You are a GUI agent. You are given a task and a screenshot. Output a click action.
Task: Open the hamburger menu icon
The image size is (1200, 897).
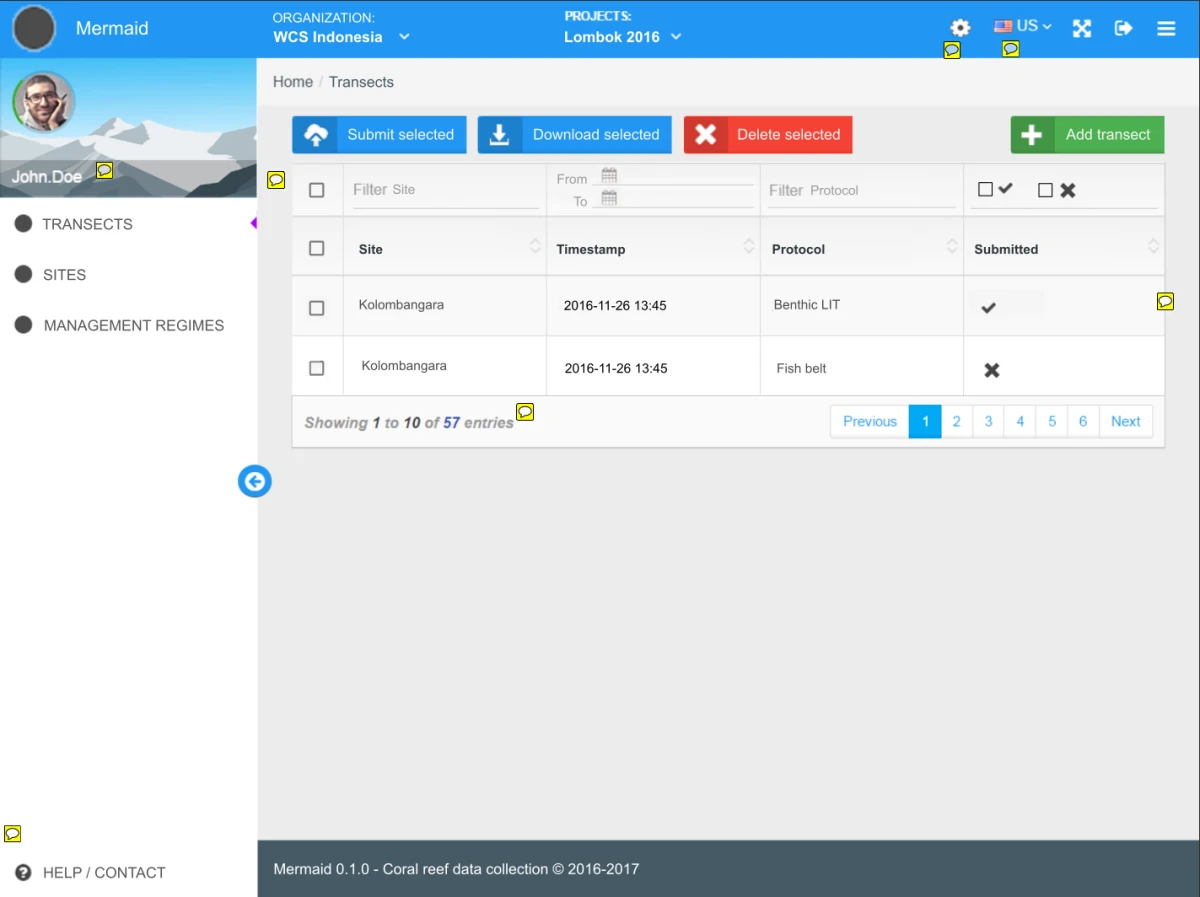click(1166, 29)
